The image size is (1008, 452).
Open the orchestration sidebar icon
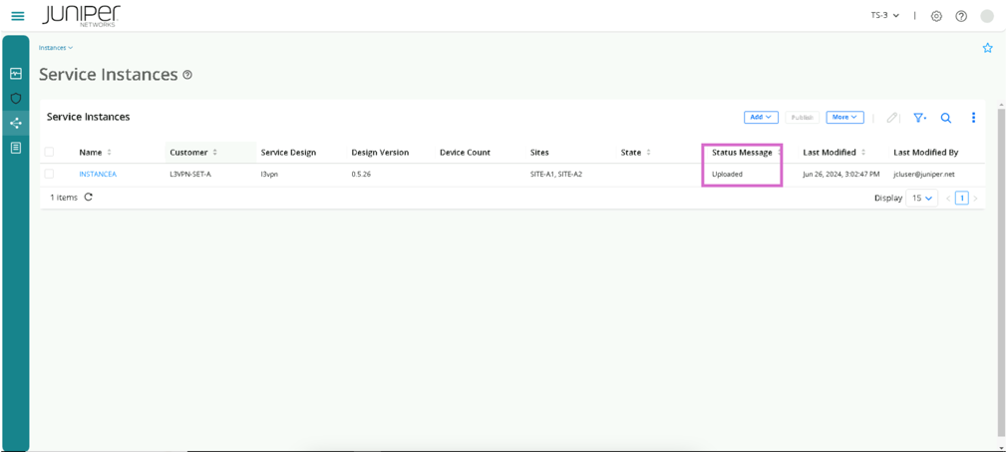pyautogui.click(x=16, y=123)
